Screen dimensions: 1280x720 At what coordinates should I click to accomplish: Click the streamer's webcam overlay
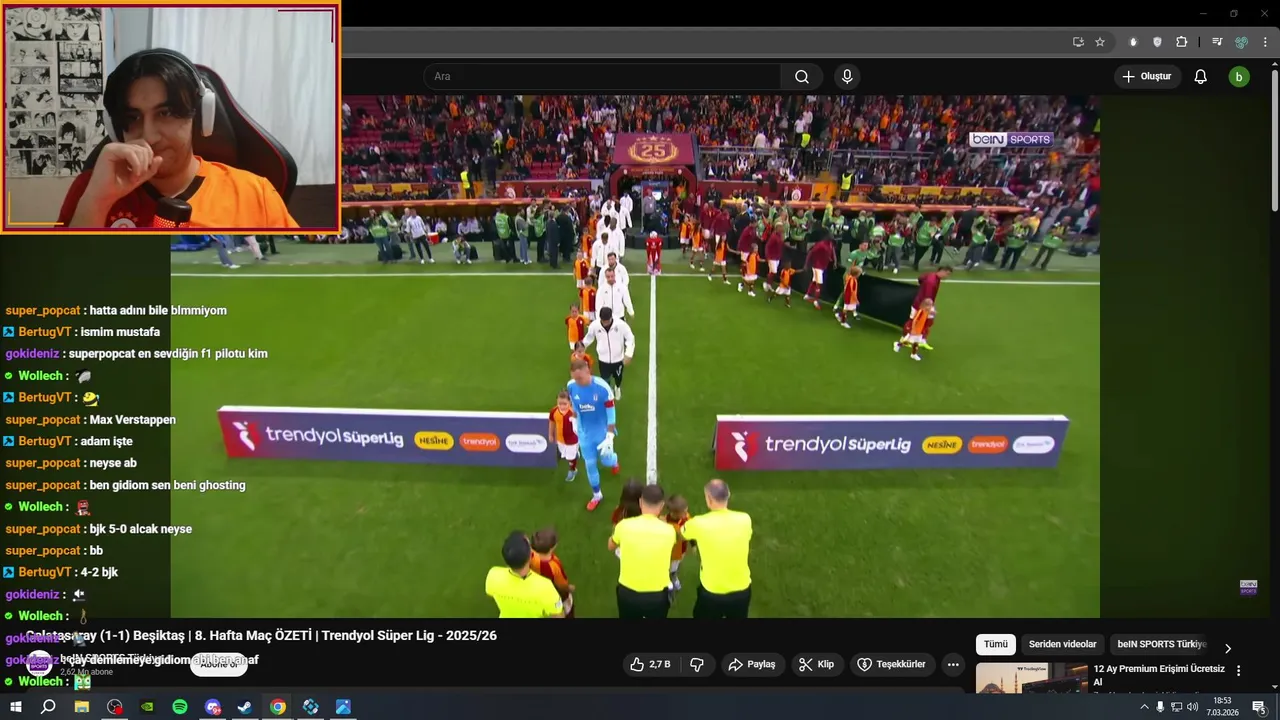tap(170, 117)
